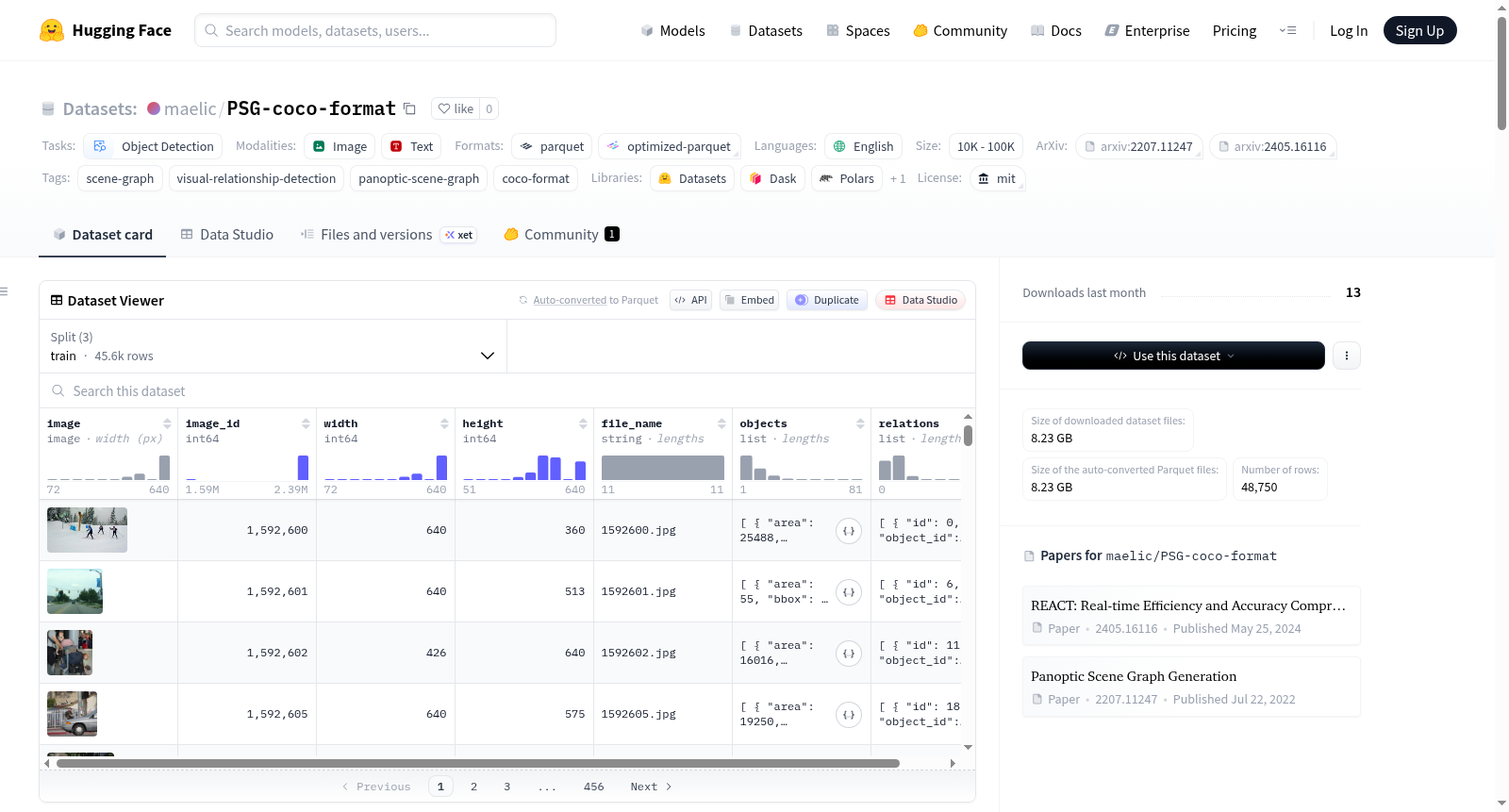Open the three-dot options beside Use this dataset
Image resolution: width=1509 pixels, height=812 pixels.
1347,356
